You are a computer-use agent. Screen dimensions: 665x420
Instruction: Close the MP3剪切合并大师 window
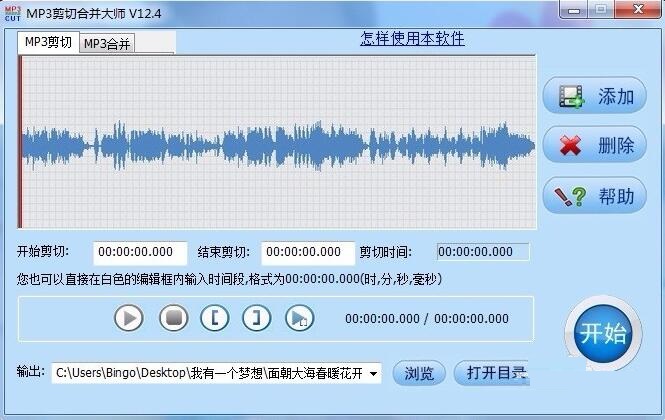pyautogui.click(x=638, y=9)
